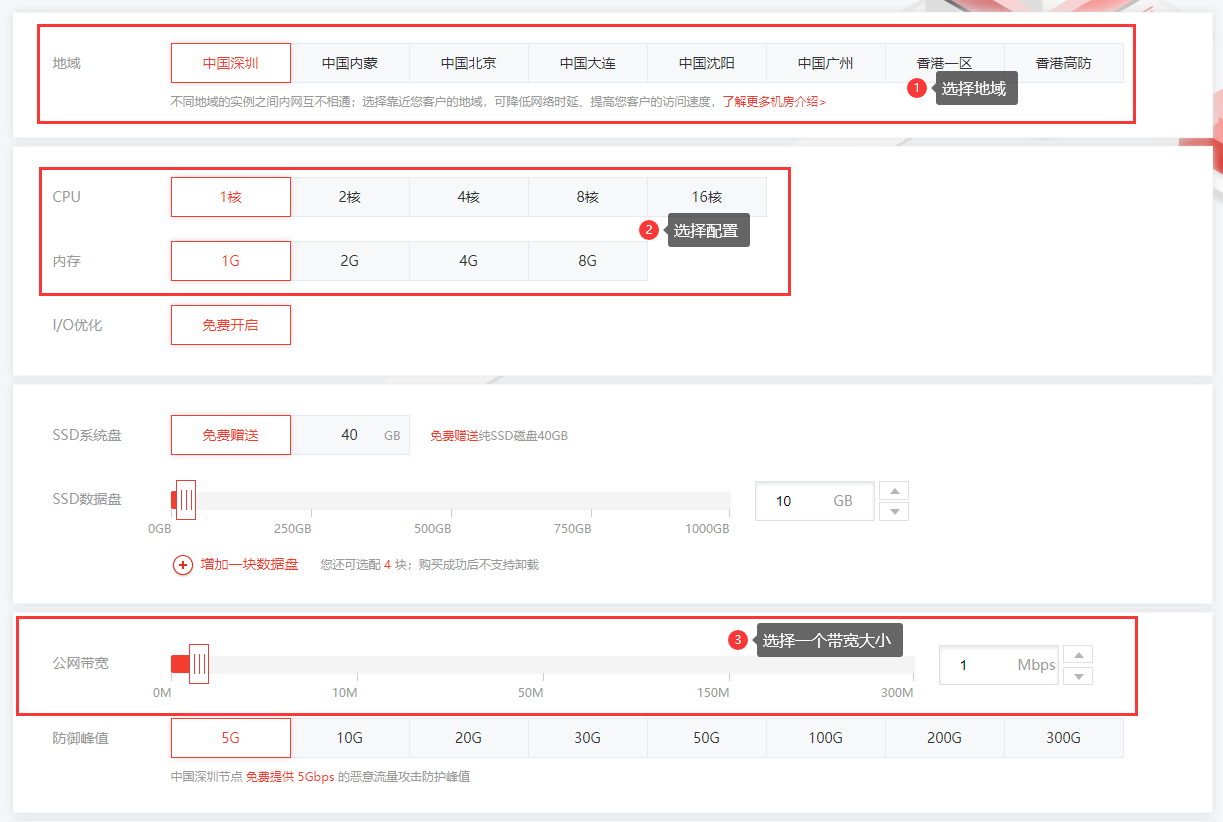The height and width of the screenshot is (822, 1223).
Task: Select the 中国北京 region option
Action: click(469, 62)
